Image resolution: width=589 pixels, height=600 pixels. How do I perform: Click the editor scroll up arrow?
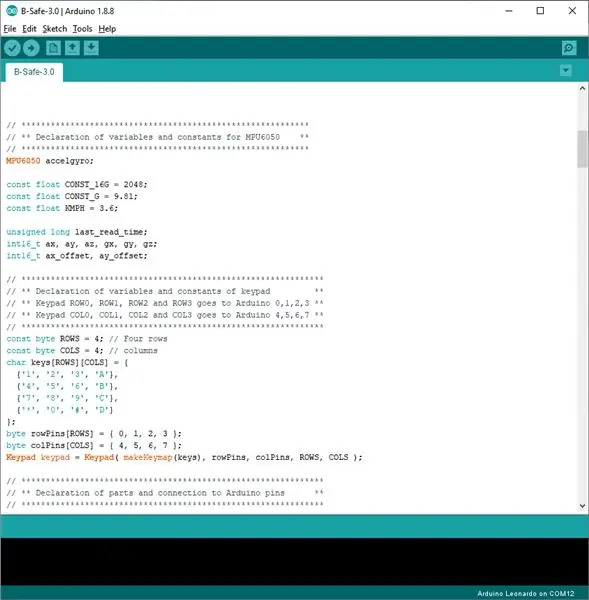(x=582, y=88)
